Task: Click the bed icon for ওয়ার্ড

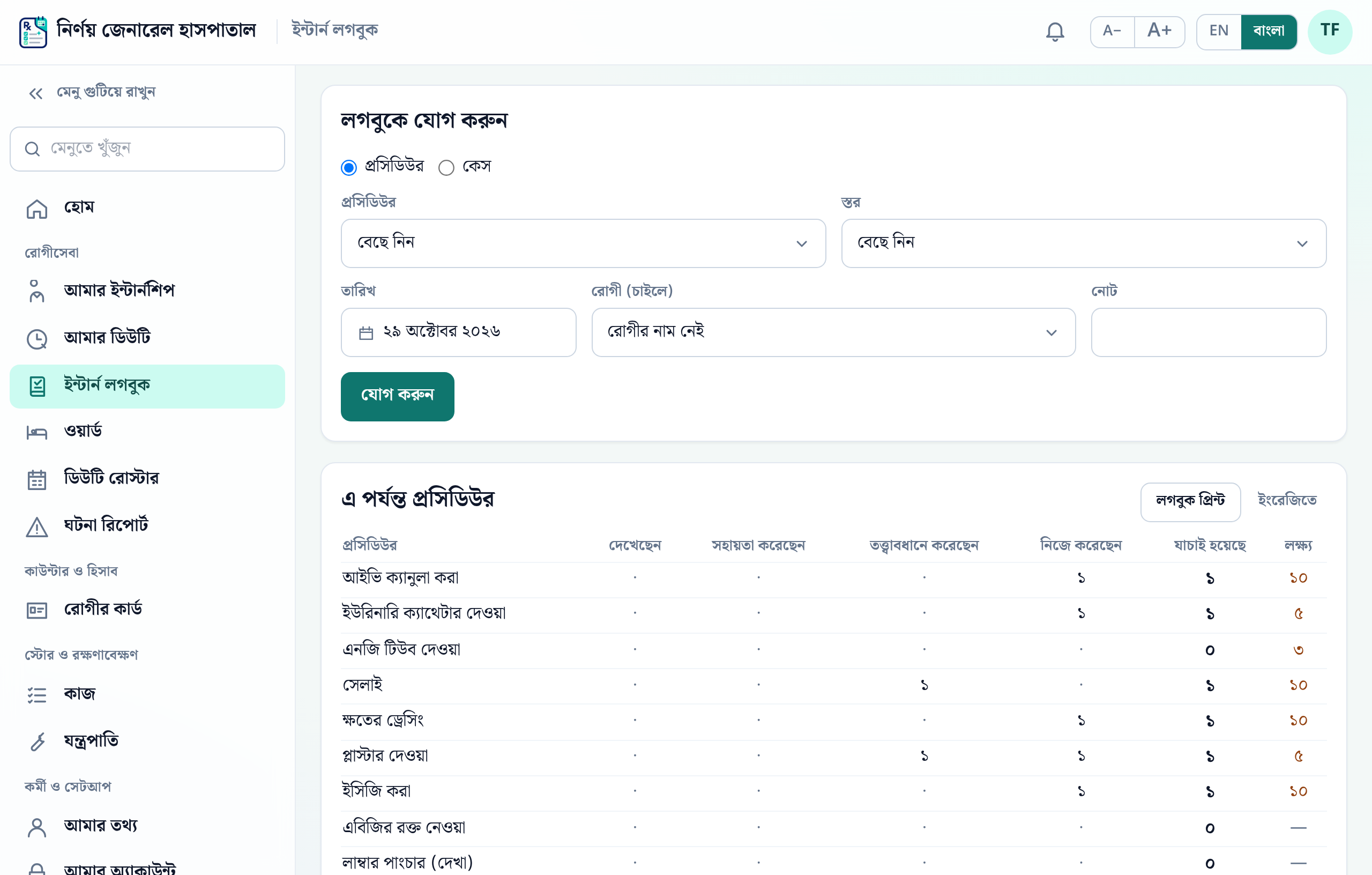Action: point(37,432)
